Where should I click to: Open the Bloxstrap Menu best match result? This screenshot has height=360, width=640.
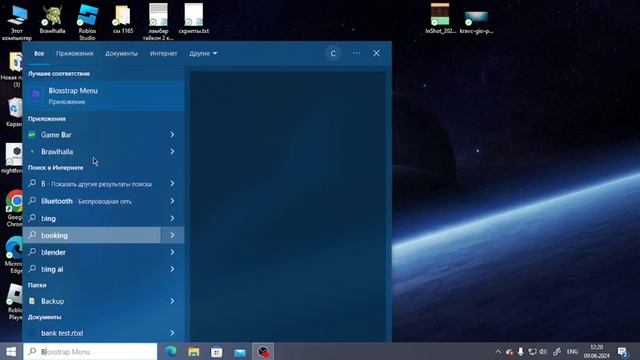(x=103, y=96)
